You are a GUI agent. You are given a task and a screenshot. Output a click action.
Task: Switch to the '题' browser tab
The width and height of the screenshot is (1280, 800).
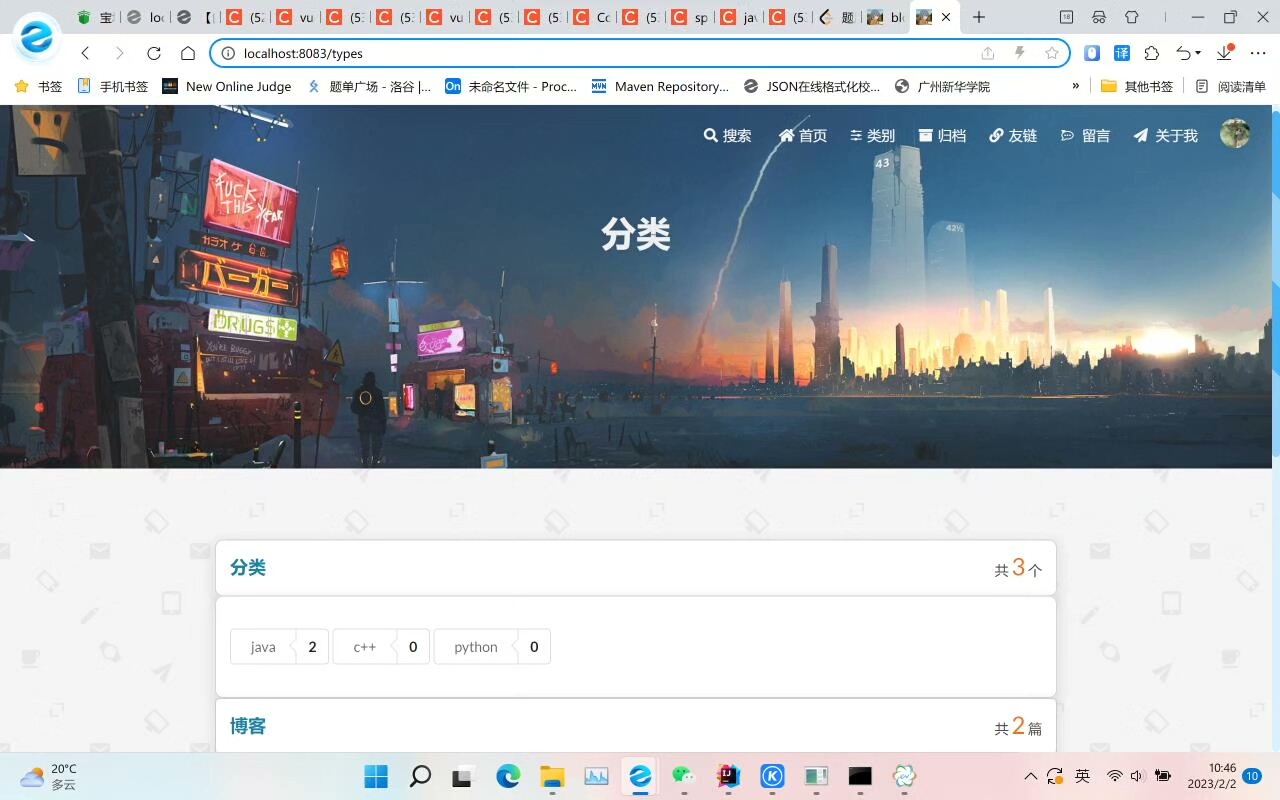pyautogui.click(x=838, y=17)
